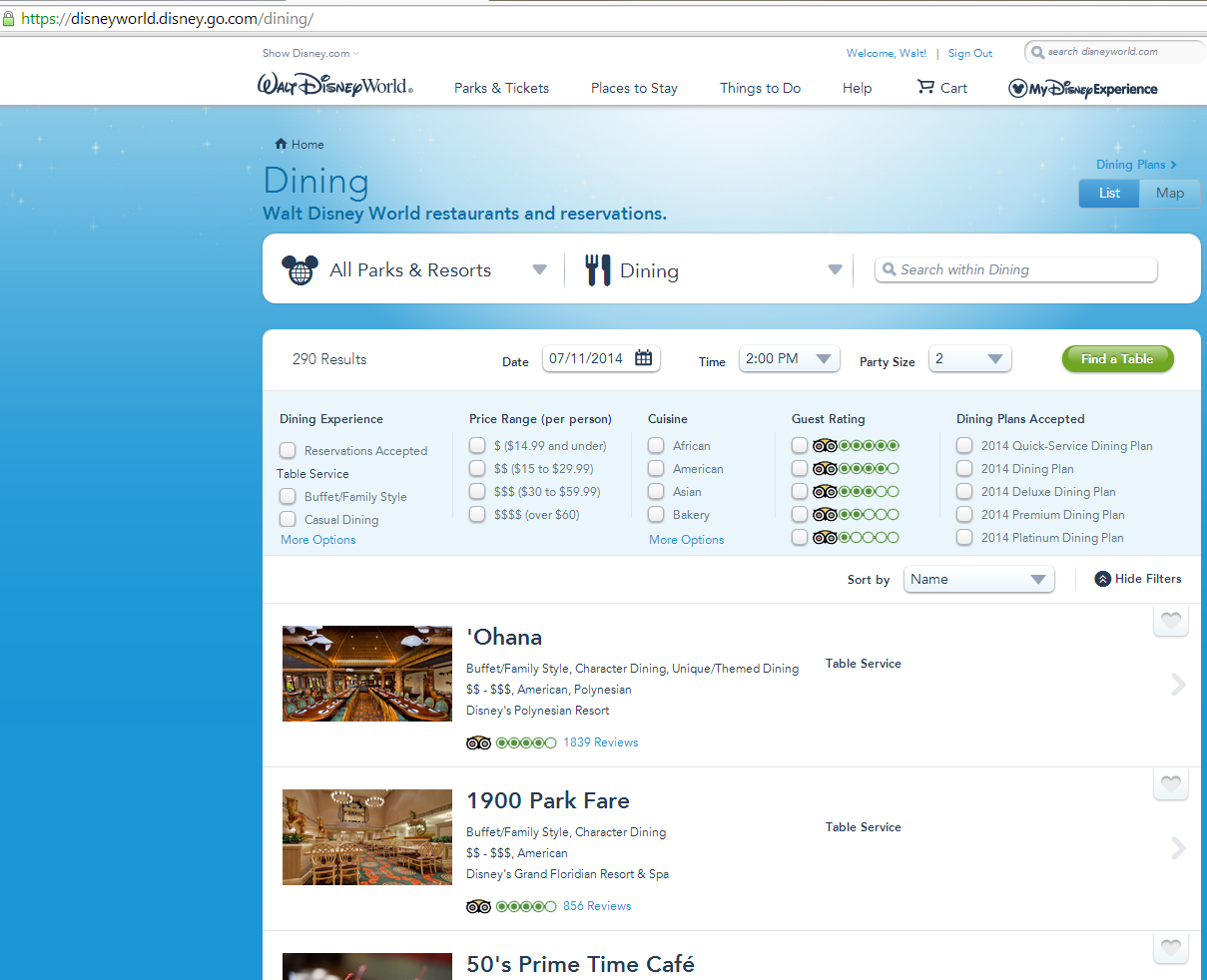Open the 1900 Park Fare title link
Image resolution: width=1207 pixels, height=980 pixels.
(x=548, y=800)
